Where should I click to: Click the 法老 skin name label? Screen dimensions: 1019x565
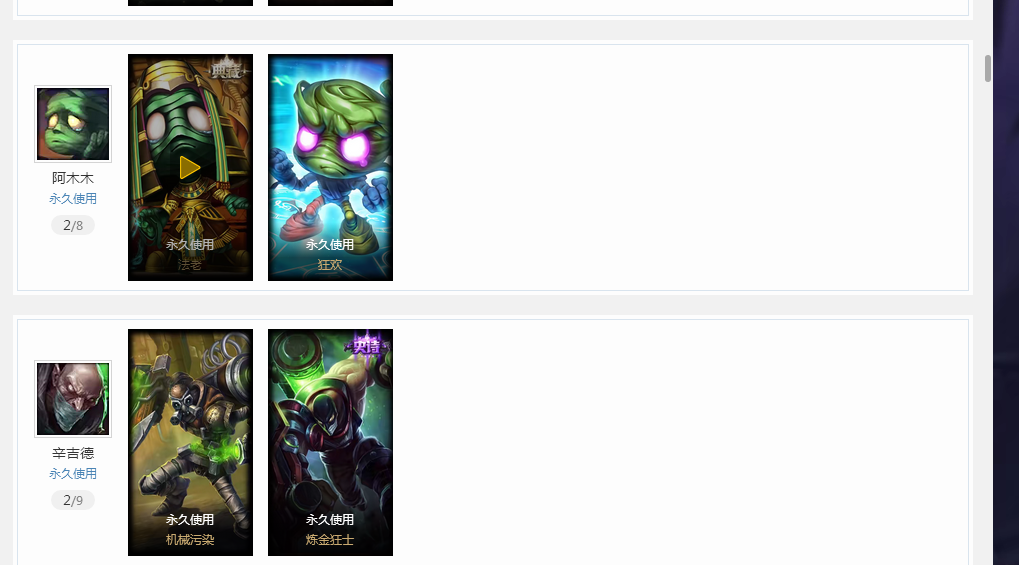[190, 265]
